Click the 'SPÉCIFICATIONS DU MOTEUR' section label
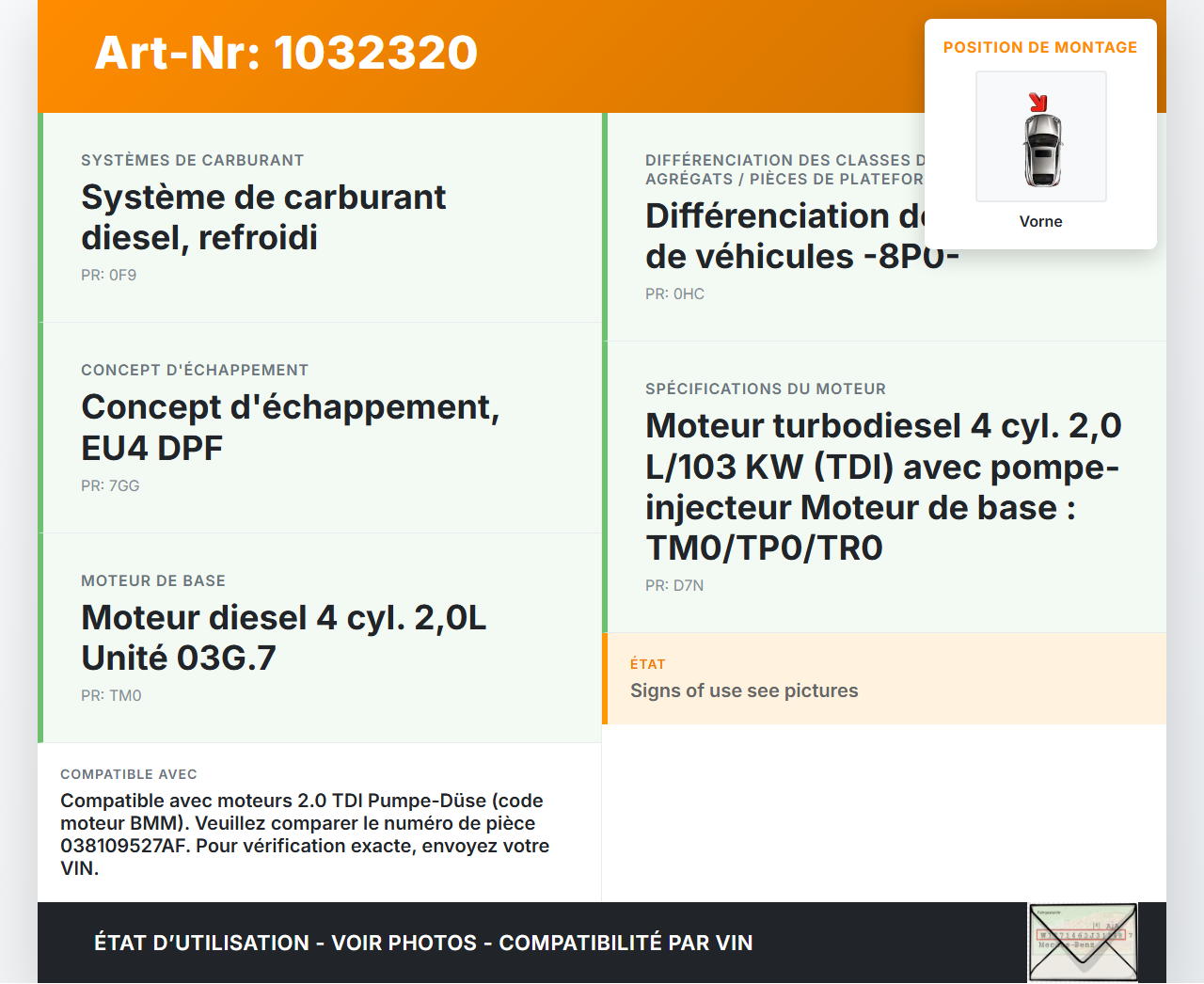 coord(765,389)
